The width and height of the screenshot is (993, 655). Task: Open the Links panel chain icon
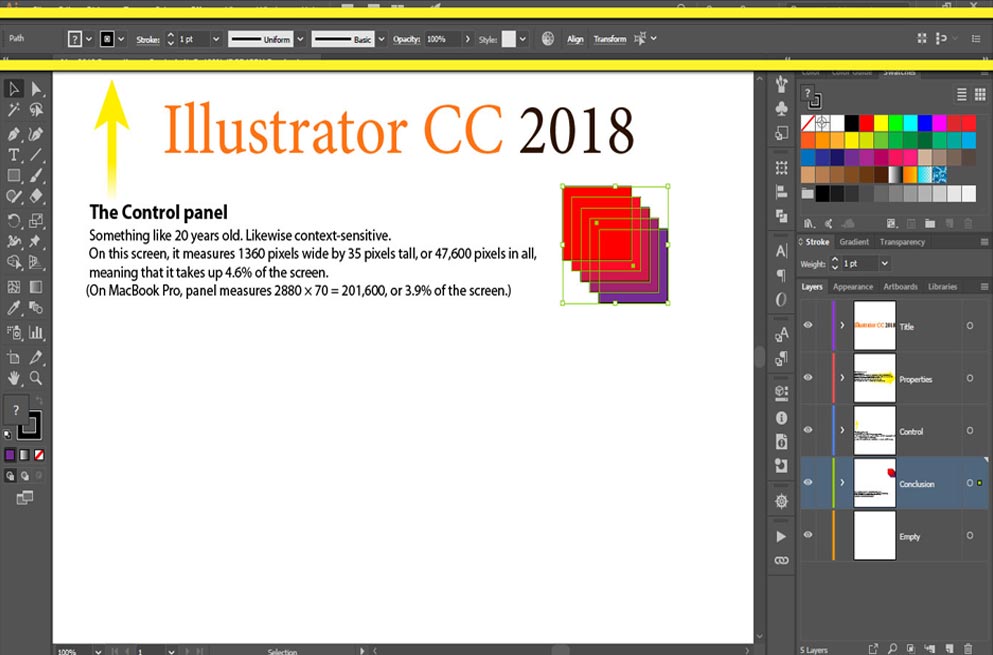(x=781, y=561)
